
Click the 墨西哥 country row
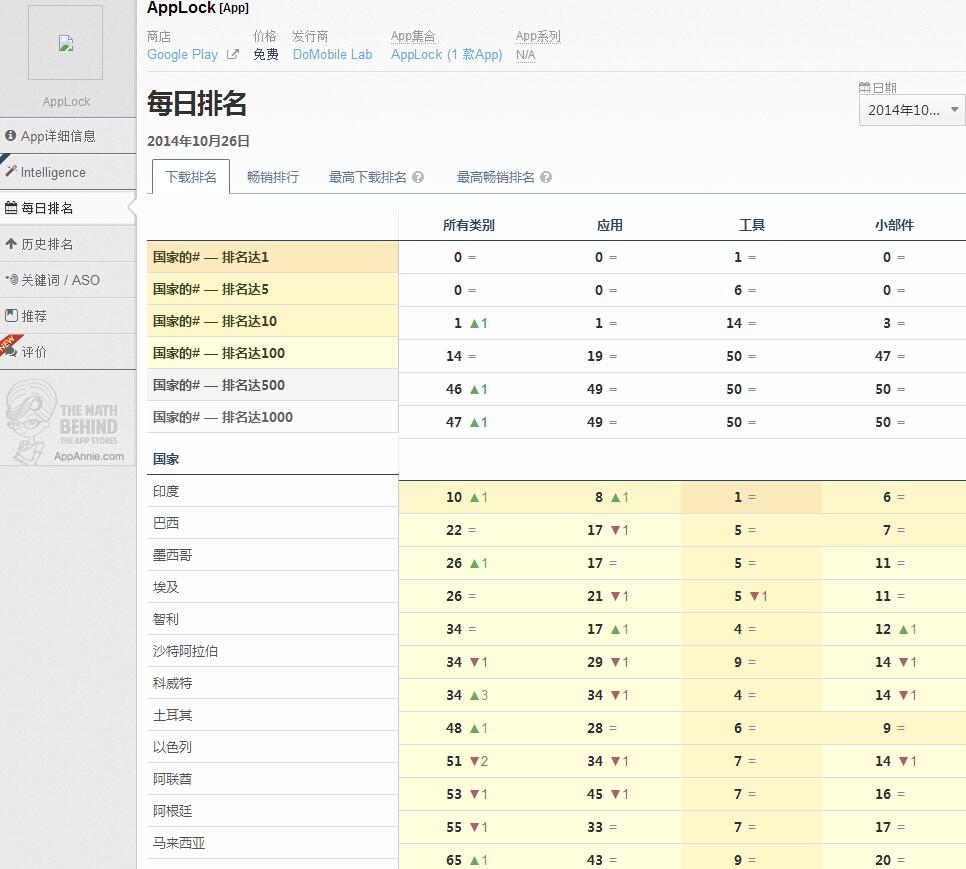pyautogui.click(x=272, y=556)
